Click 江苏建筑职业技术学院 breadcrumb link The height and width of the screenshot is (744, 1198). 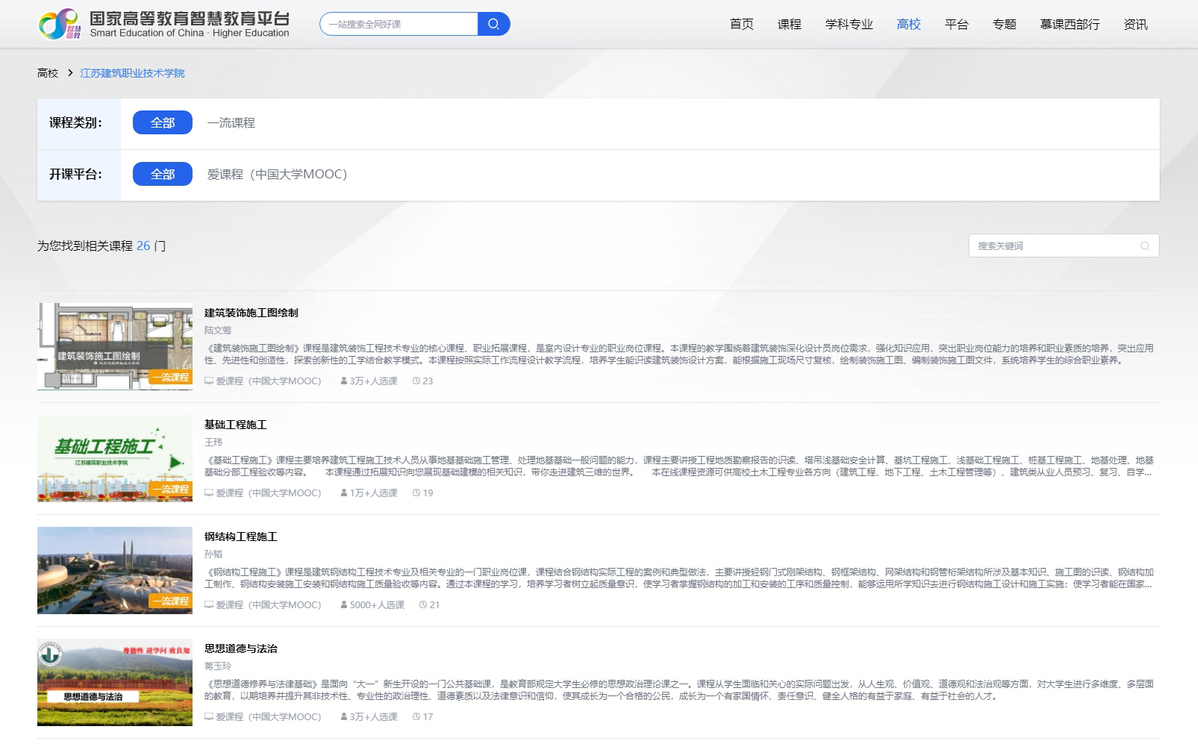[x=132, y=73]
